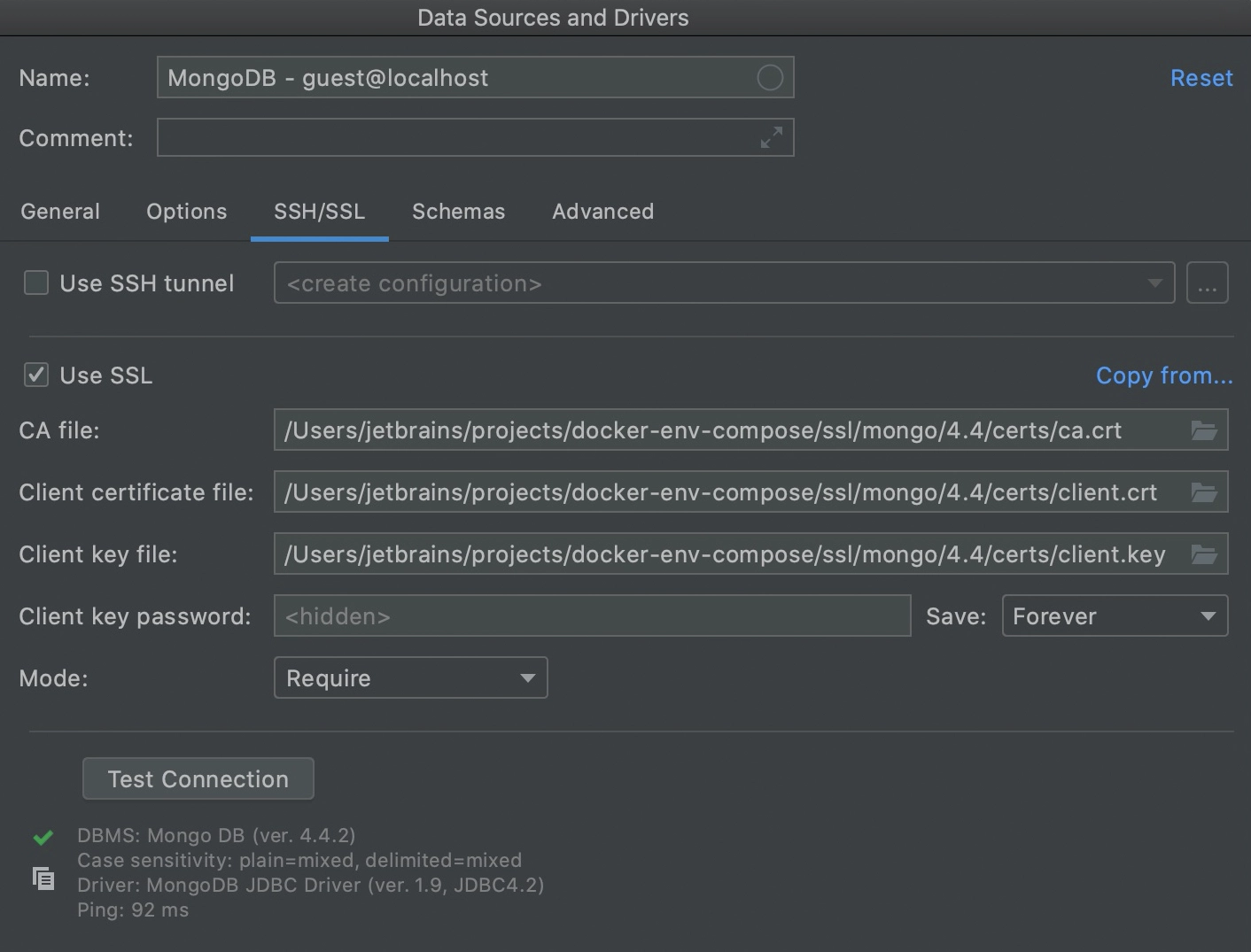Copy connection test result to clipboard

click(x=43, y=878)
